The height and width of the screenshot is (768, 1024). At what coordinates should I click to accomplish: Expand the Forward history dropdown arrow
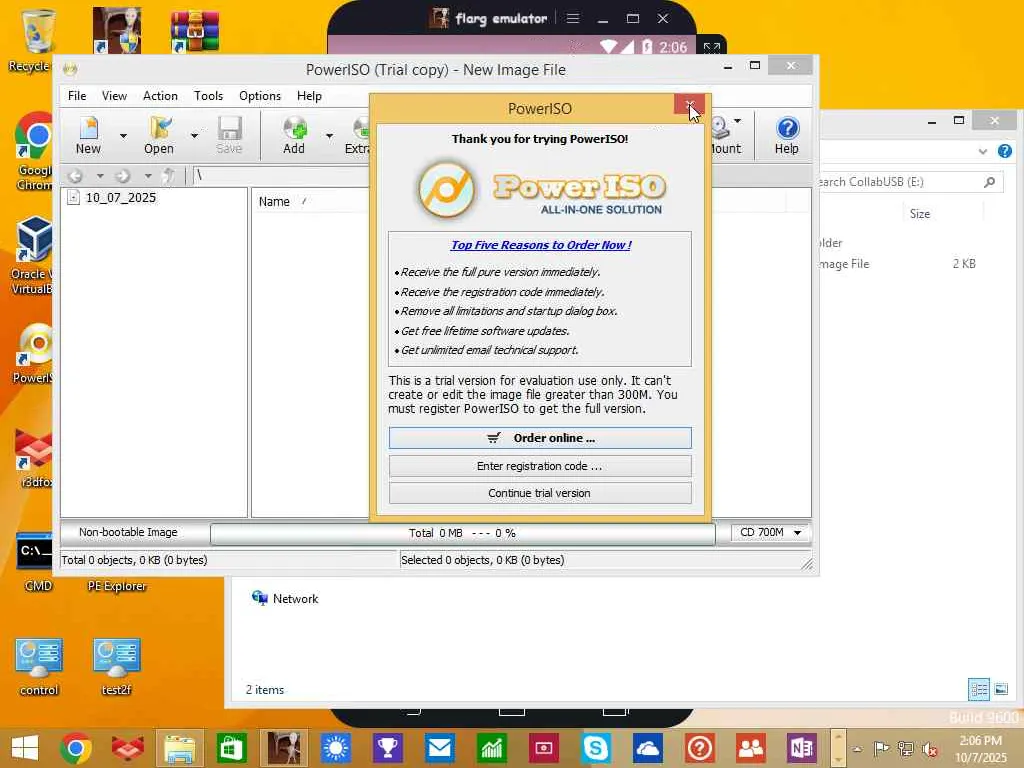[148, 176]
